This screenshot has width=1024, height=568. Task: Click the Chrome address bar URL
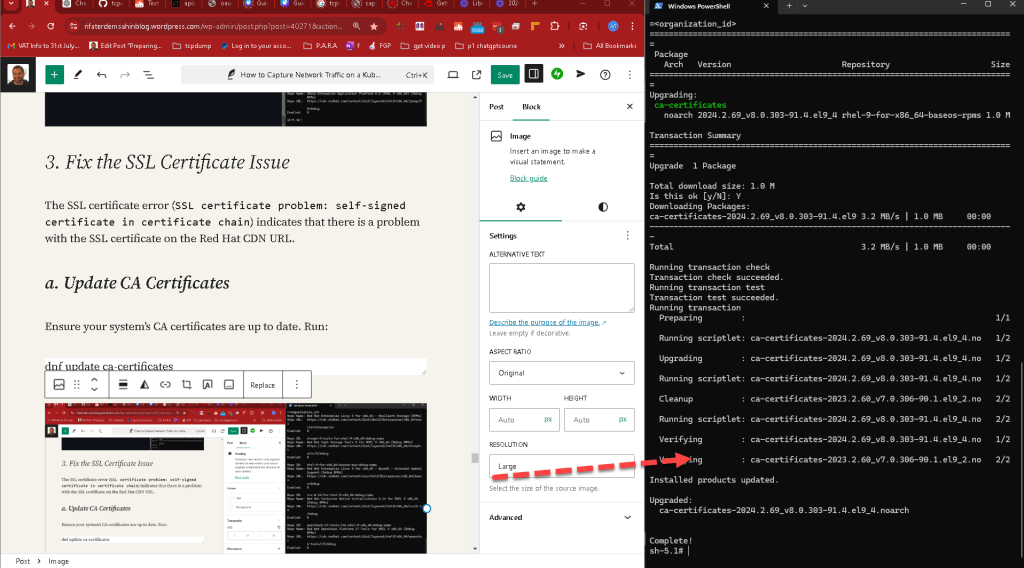tap(212, 26)
